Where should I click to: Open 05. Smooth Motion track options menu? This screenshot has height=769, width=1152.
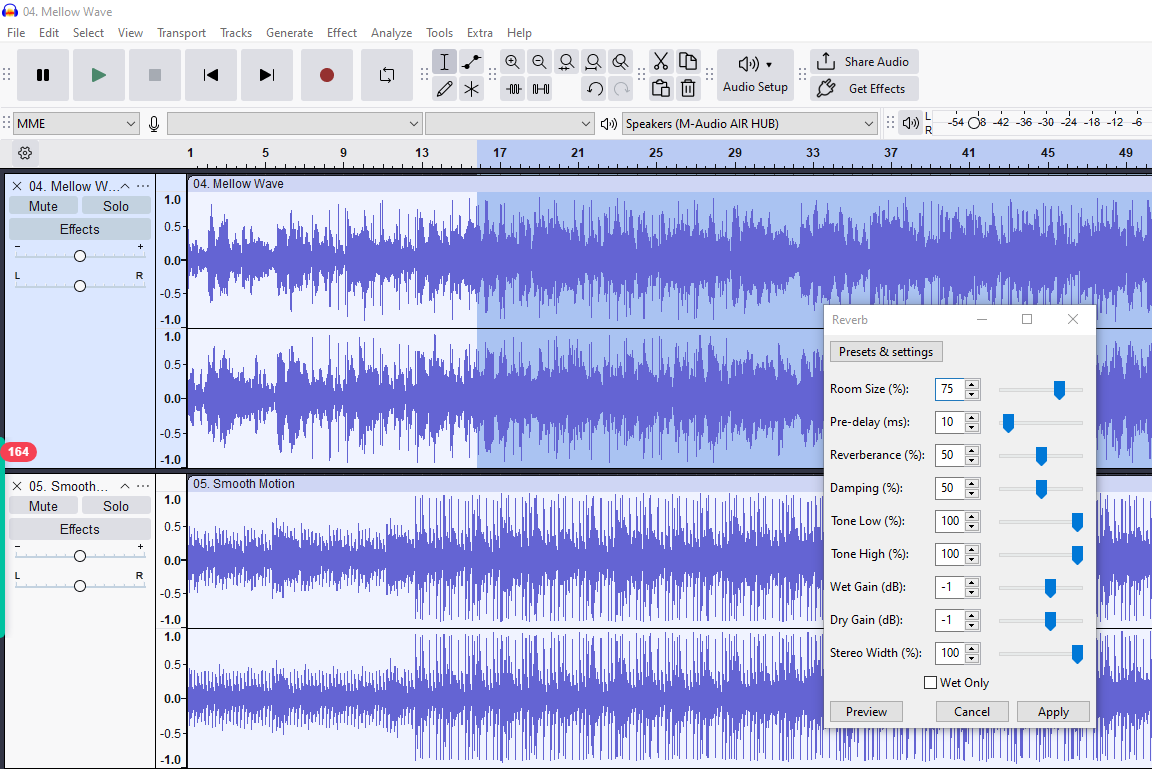(143, 486)
